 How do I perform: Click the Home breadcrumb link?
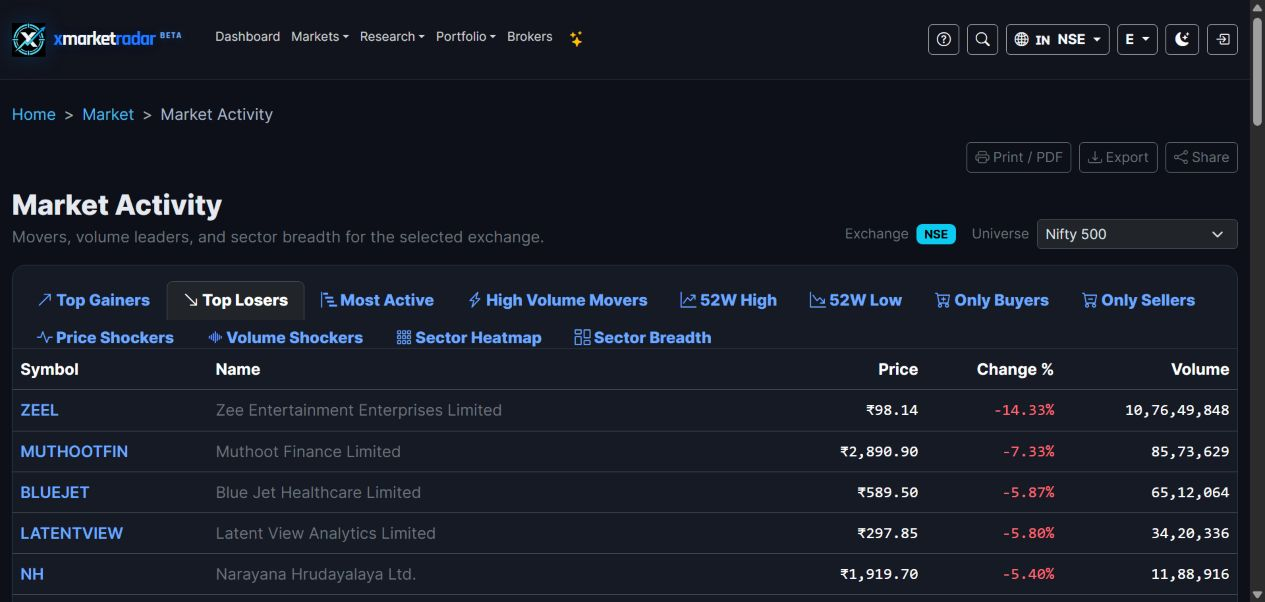[33, 114]
